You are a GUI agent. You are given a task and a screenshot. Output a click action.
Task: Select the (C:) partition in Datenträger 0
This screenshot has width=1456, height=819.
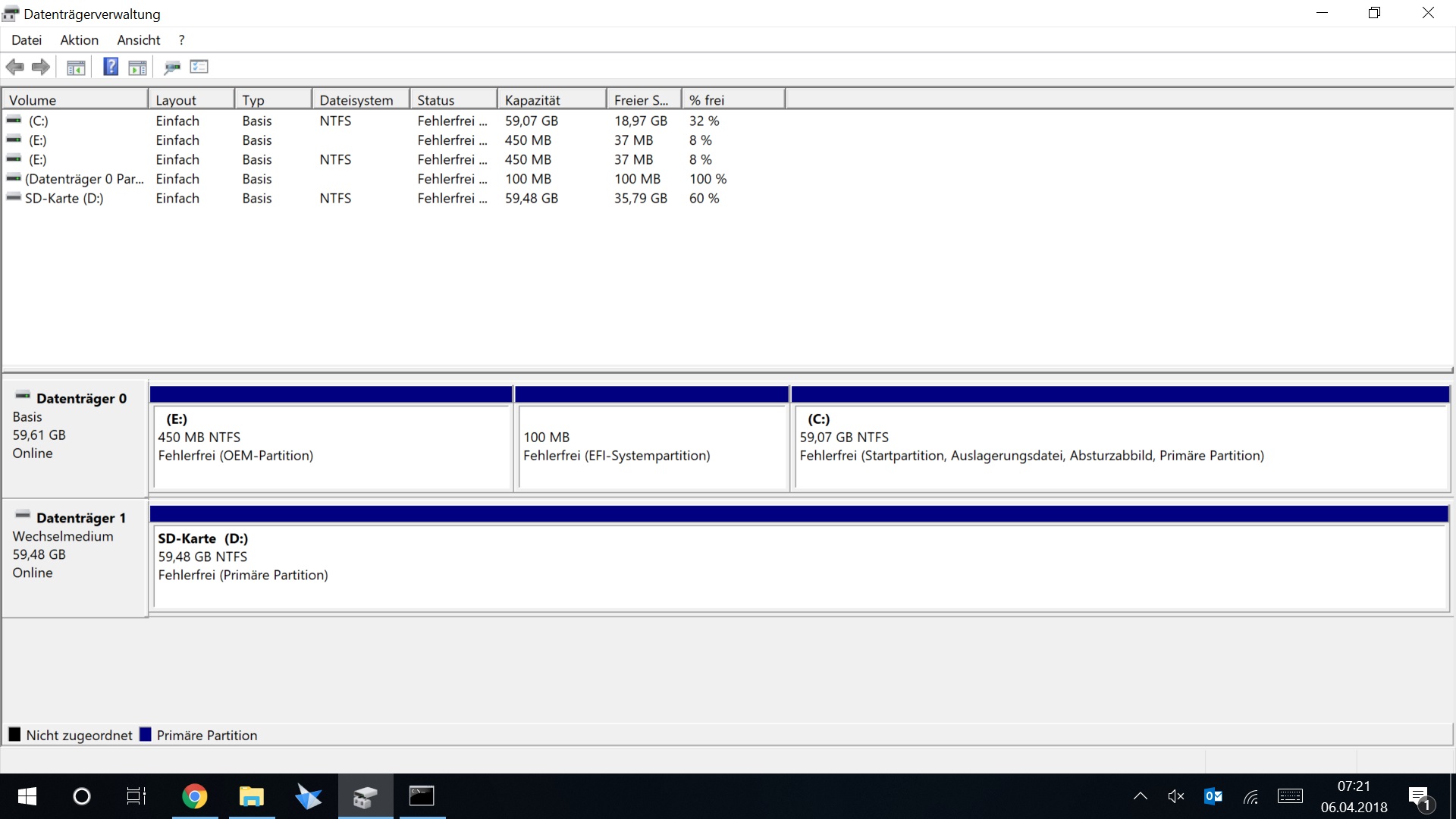(1119, 447)
